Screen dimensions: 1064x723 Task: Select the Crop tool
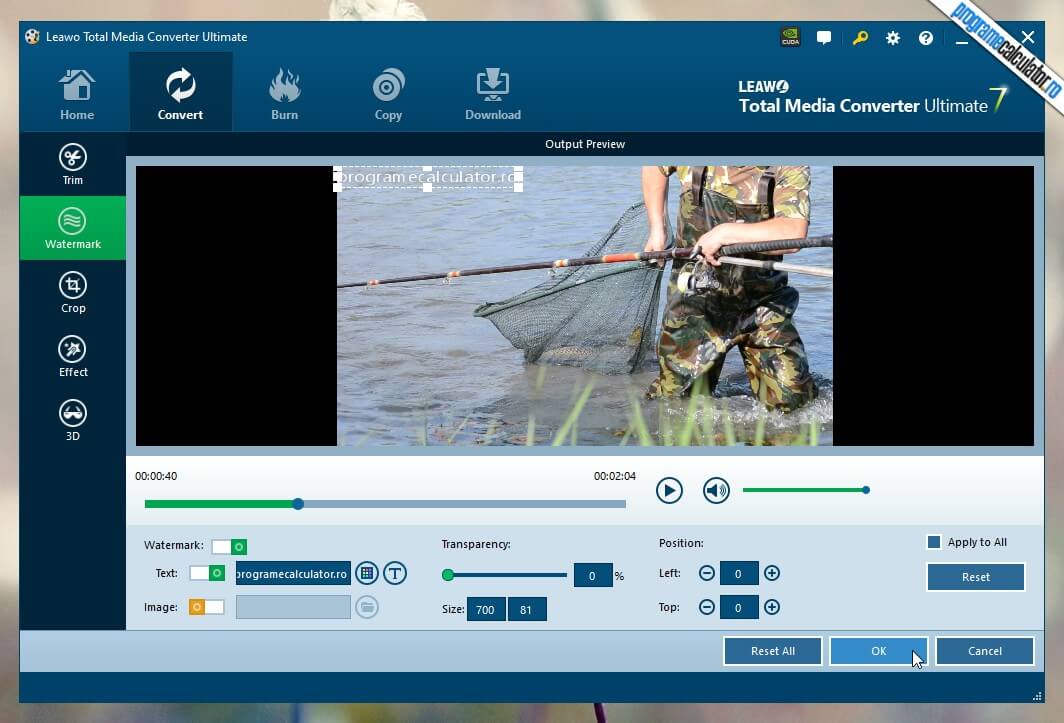tap(72, 293)
